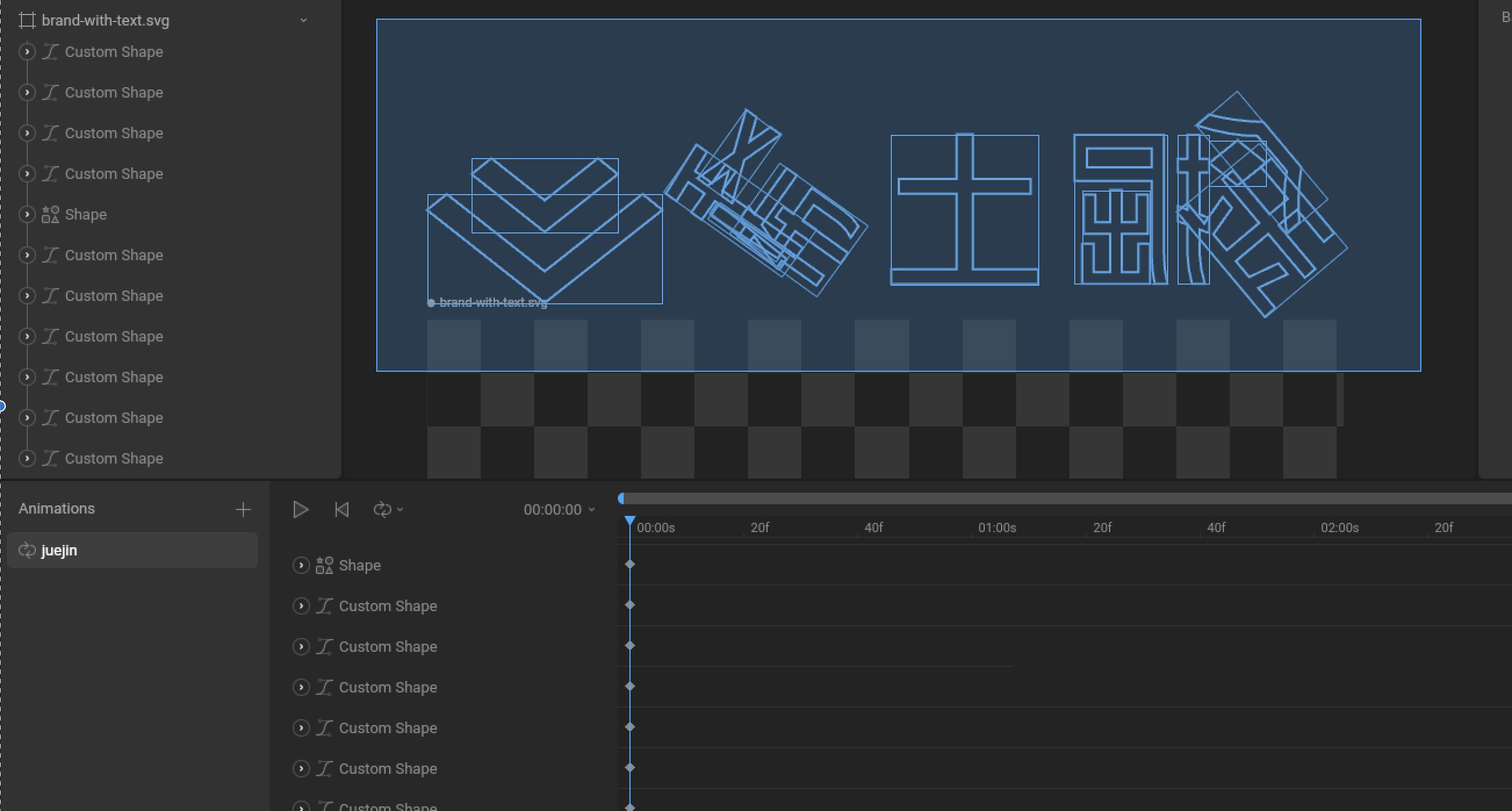This screenshot has height=811, width=1512.
Task: Click the 02:00s mark on timeline ruler
Action: pyautogui.click(x=1340, y=527)
